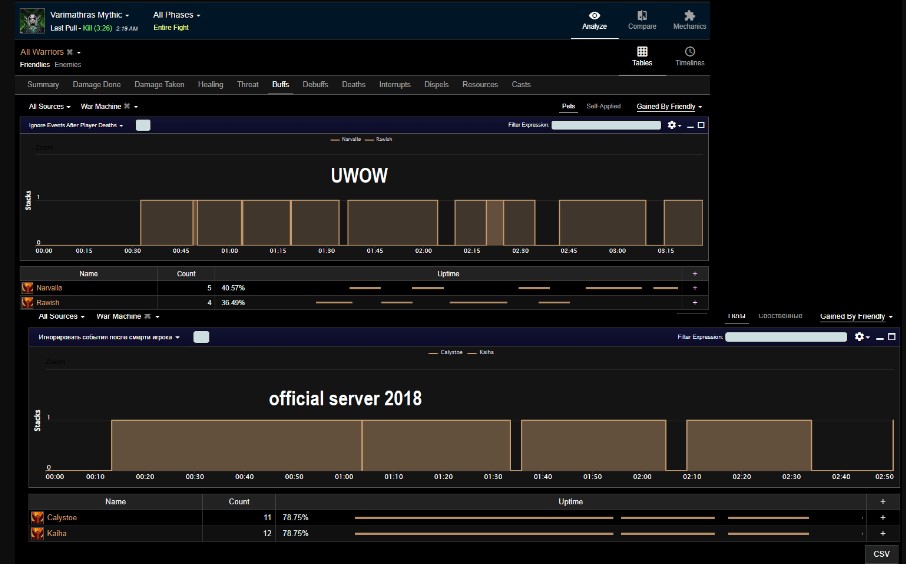Remove the All Warriors filter

70,52
